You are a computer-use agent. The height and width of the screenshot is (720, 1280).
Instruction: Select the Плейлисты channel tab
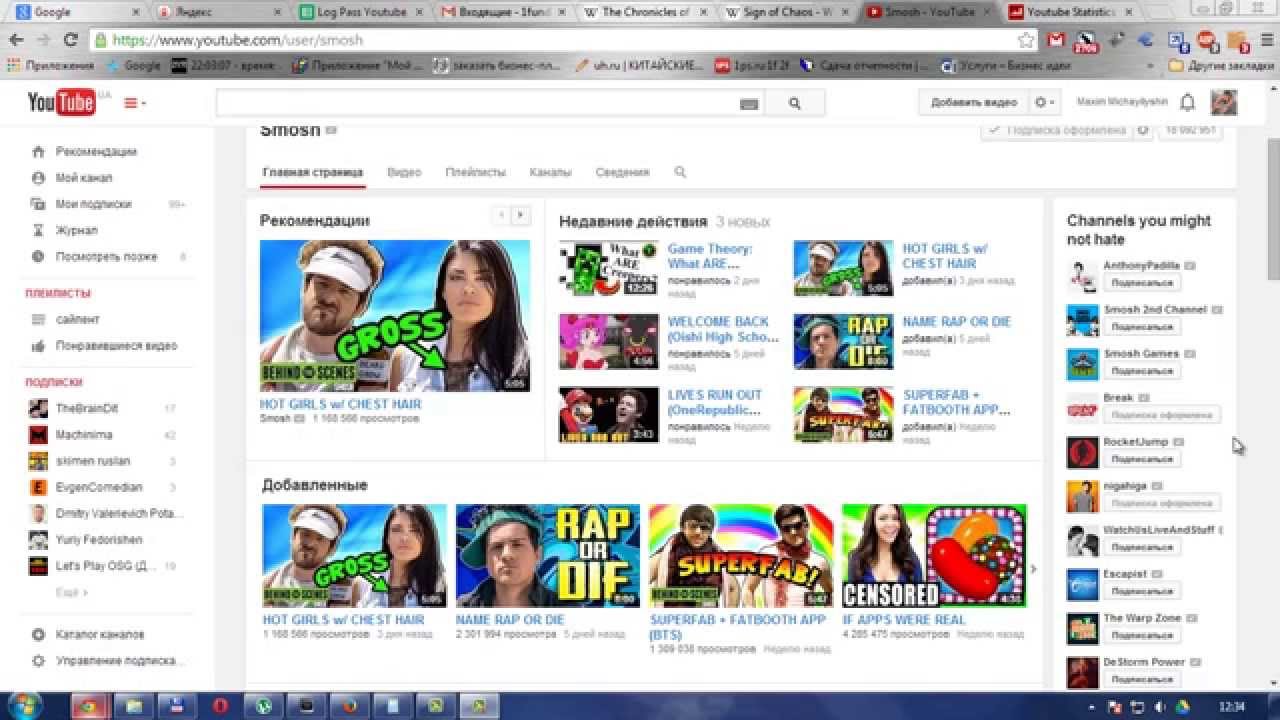pyautogui.click(x=475, y=172)
